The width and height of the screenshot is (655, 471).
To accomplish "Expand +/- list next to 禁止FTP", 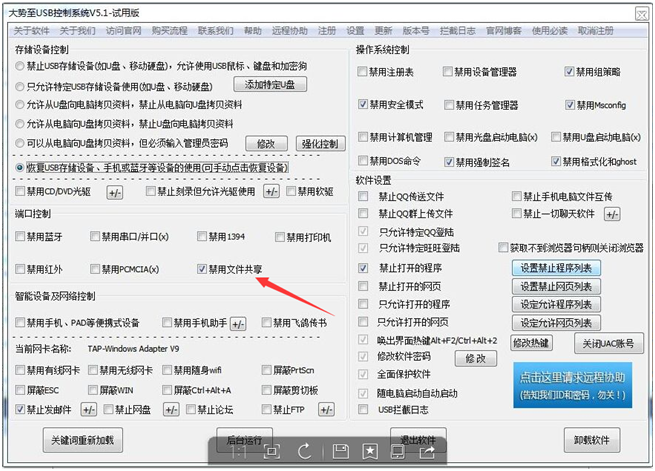I will (x=326, y=409).
